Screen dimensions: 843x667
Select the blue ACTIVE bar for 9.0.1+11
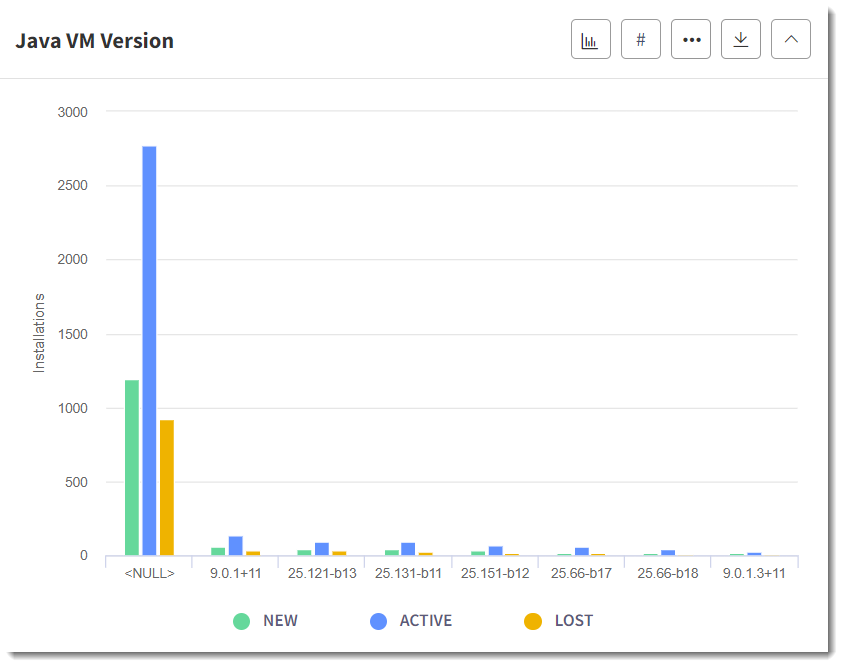[x=235, y=546]
